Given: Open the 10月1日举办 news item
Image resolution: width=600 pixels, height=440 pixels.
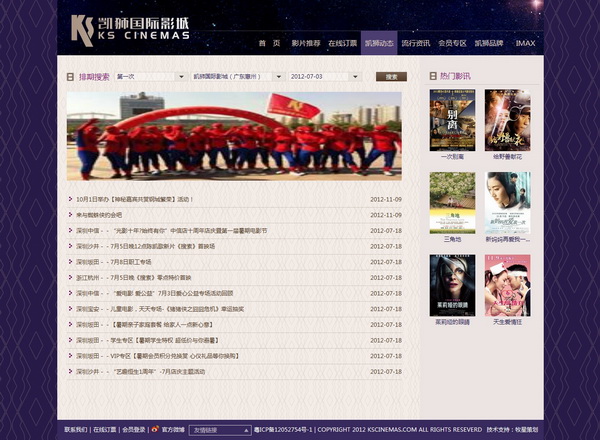Looking at the screenshot, I should 135,199.
